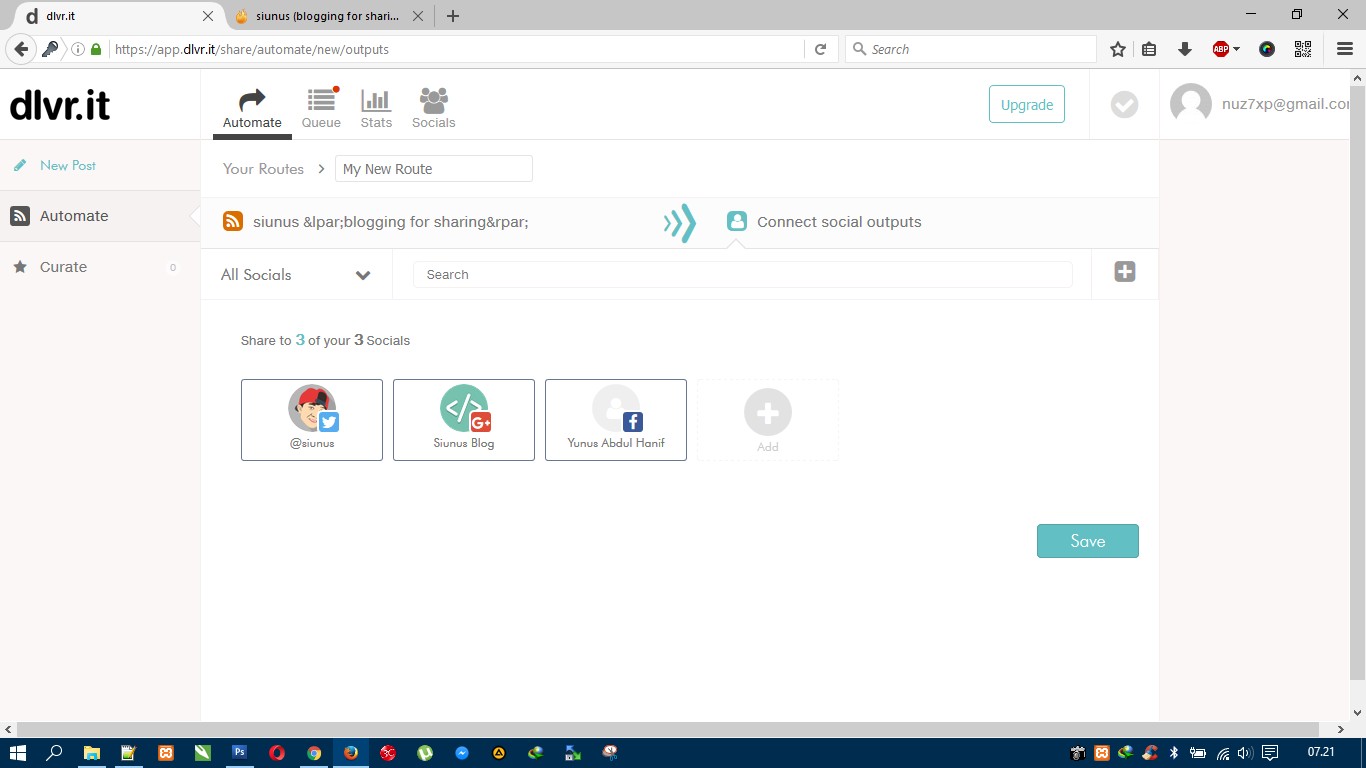Open Opera from the taskbar
Viewport: 1366px width, 768px height.
(277, 753)
